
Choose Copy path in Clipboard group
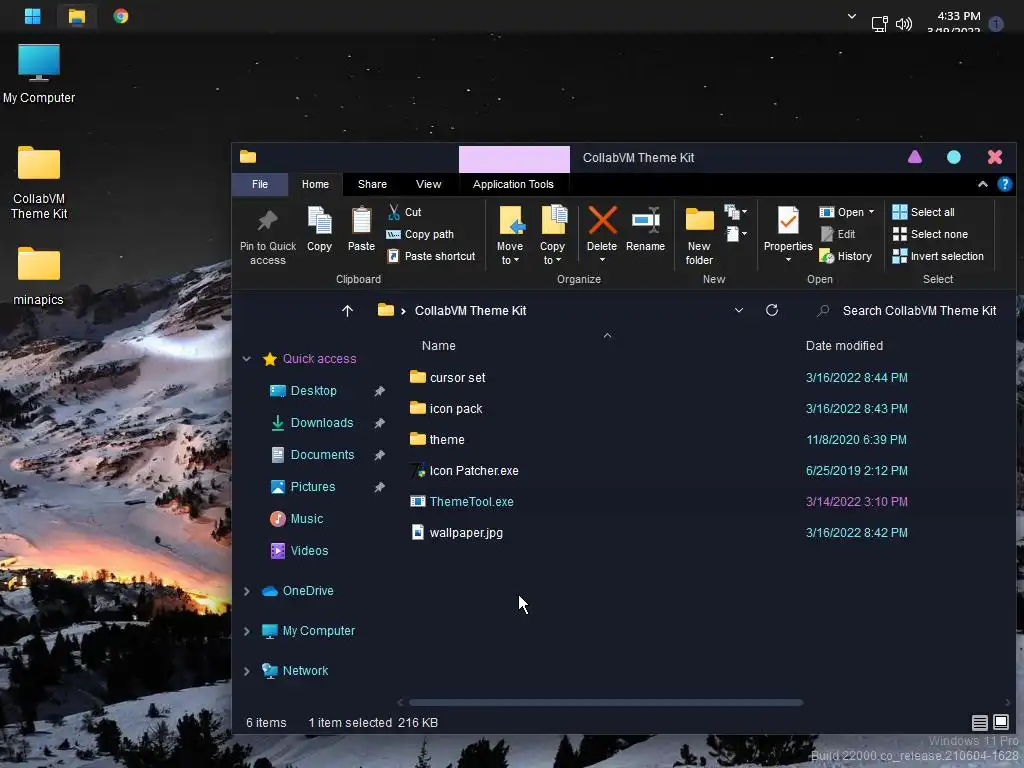pyautogui.click(x=420, y=234)
